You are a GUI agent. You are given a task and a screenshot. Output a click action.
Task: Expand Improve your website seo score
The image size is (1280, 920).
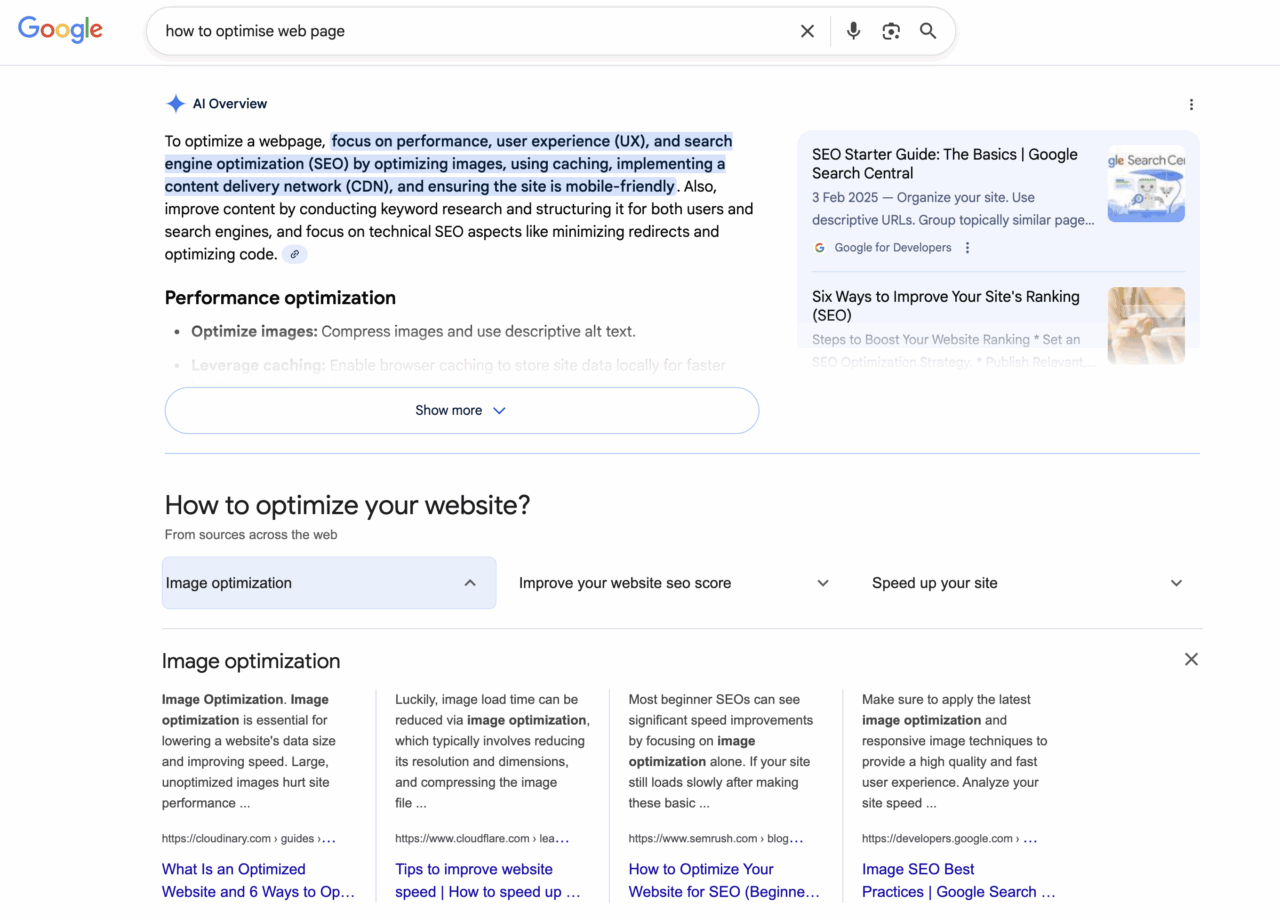[x=675, y=583]
